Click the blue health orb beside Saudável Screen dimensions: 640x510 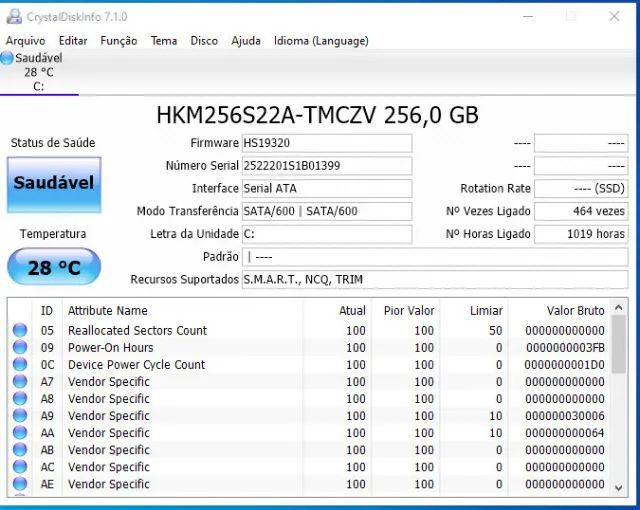7,58
